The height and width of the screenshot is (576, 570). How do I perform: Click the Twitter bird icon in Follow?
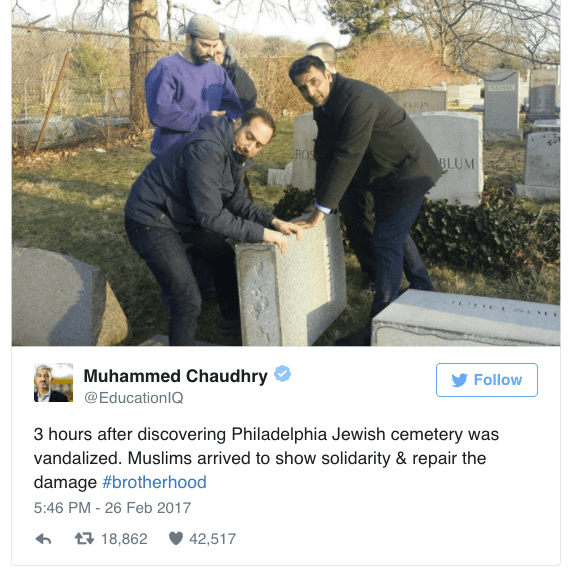pos(459,380)
